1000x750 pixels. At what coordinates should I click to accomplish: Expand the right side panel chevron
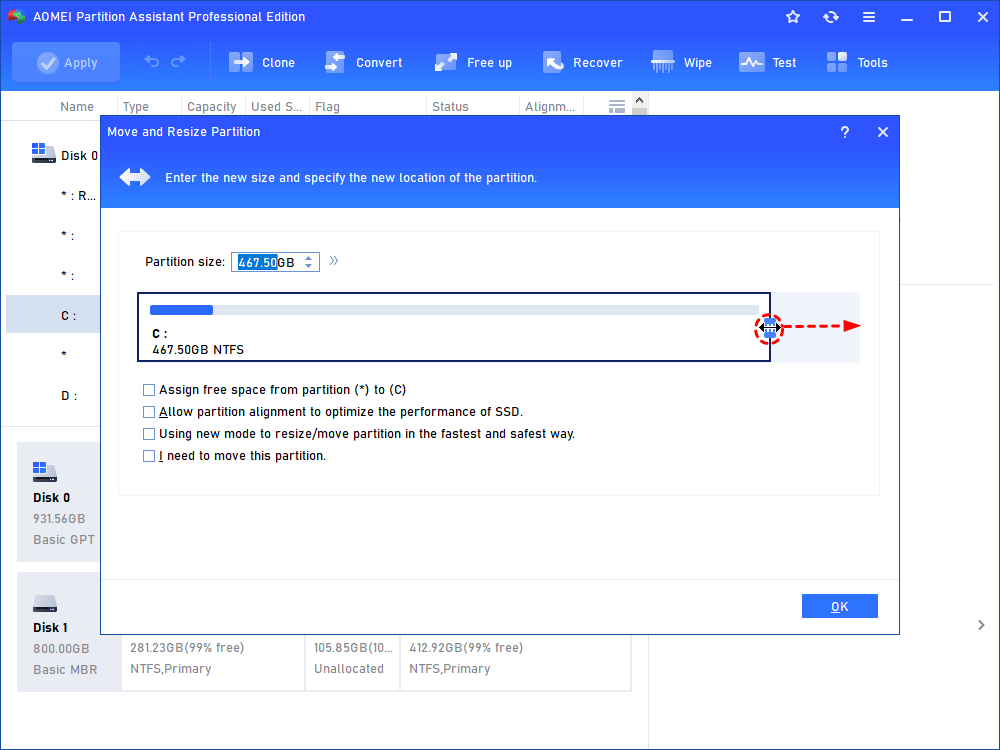[x=981, y=625]
